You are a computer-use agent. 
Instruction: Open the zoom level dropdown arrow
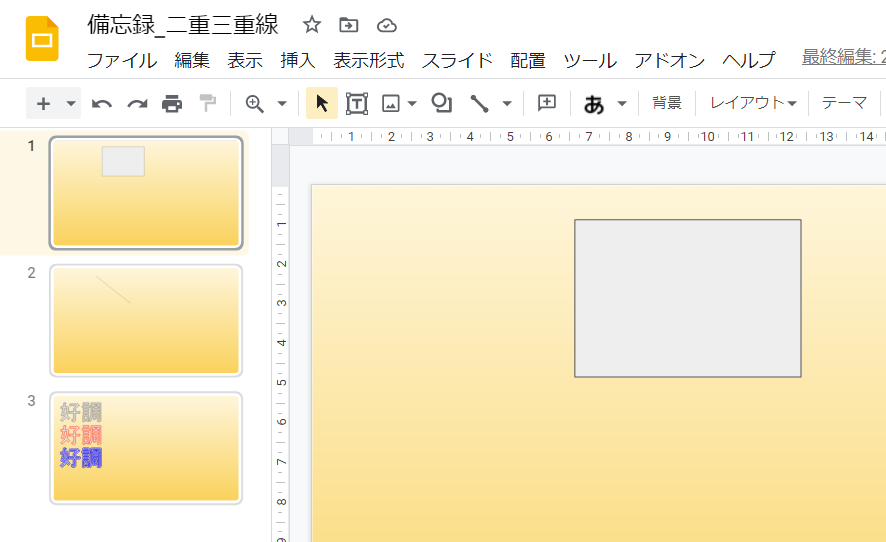(281, 104)
